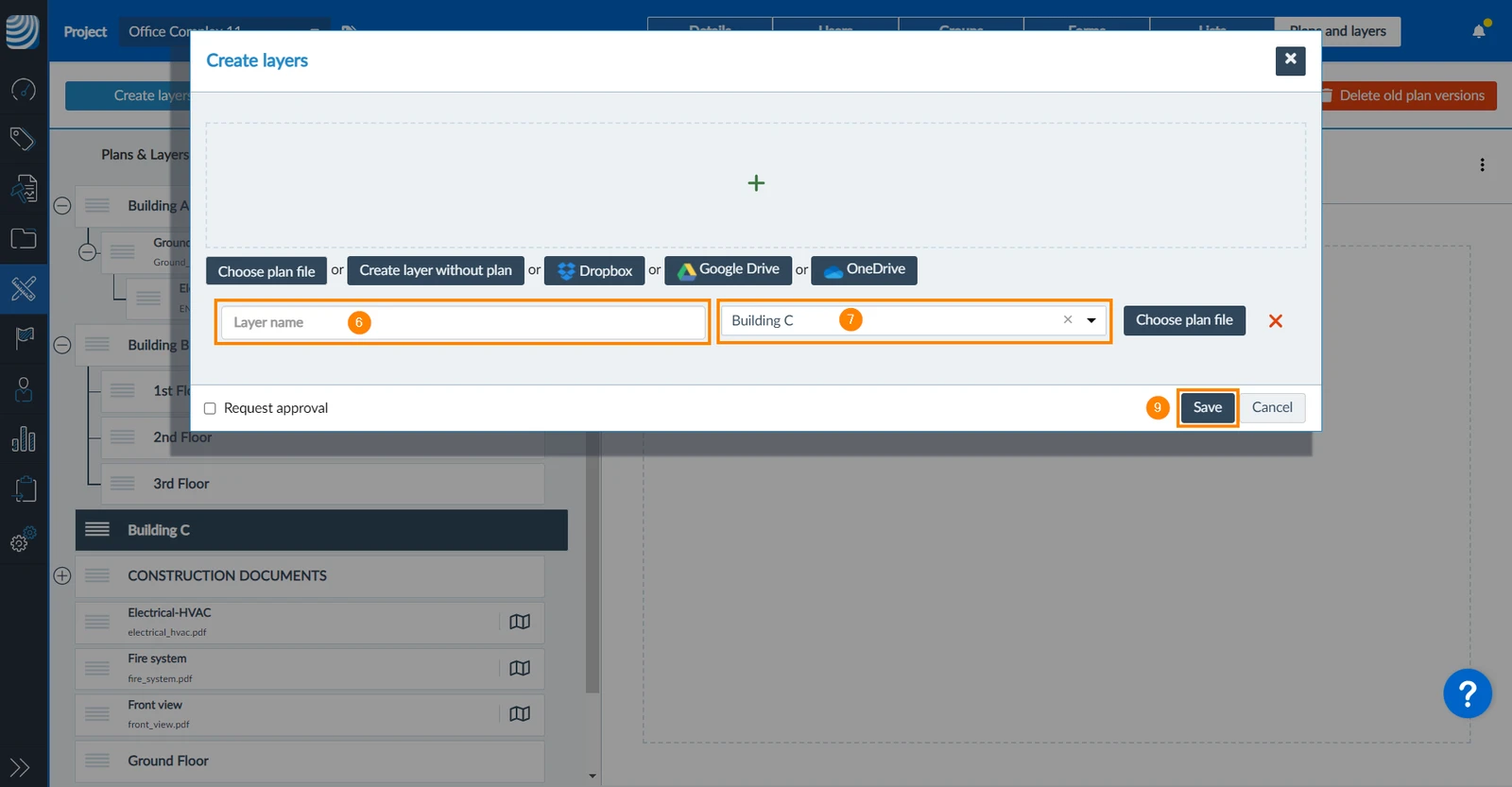Open the plans crossed-tools sidebar icon

(x=24, y=288)
